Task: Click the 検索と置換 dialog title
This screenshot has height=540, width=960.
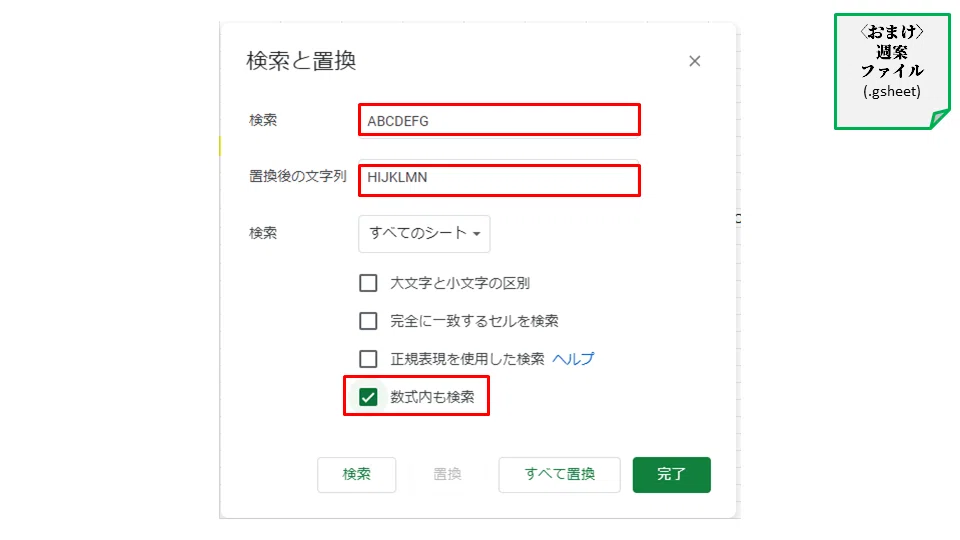Action: [301, 61]
